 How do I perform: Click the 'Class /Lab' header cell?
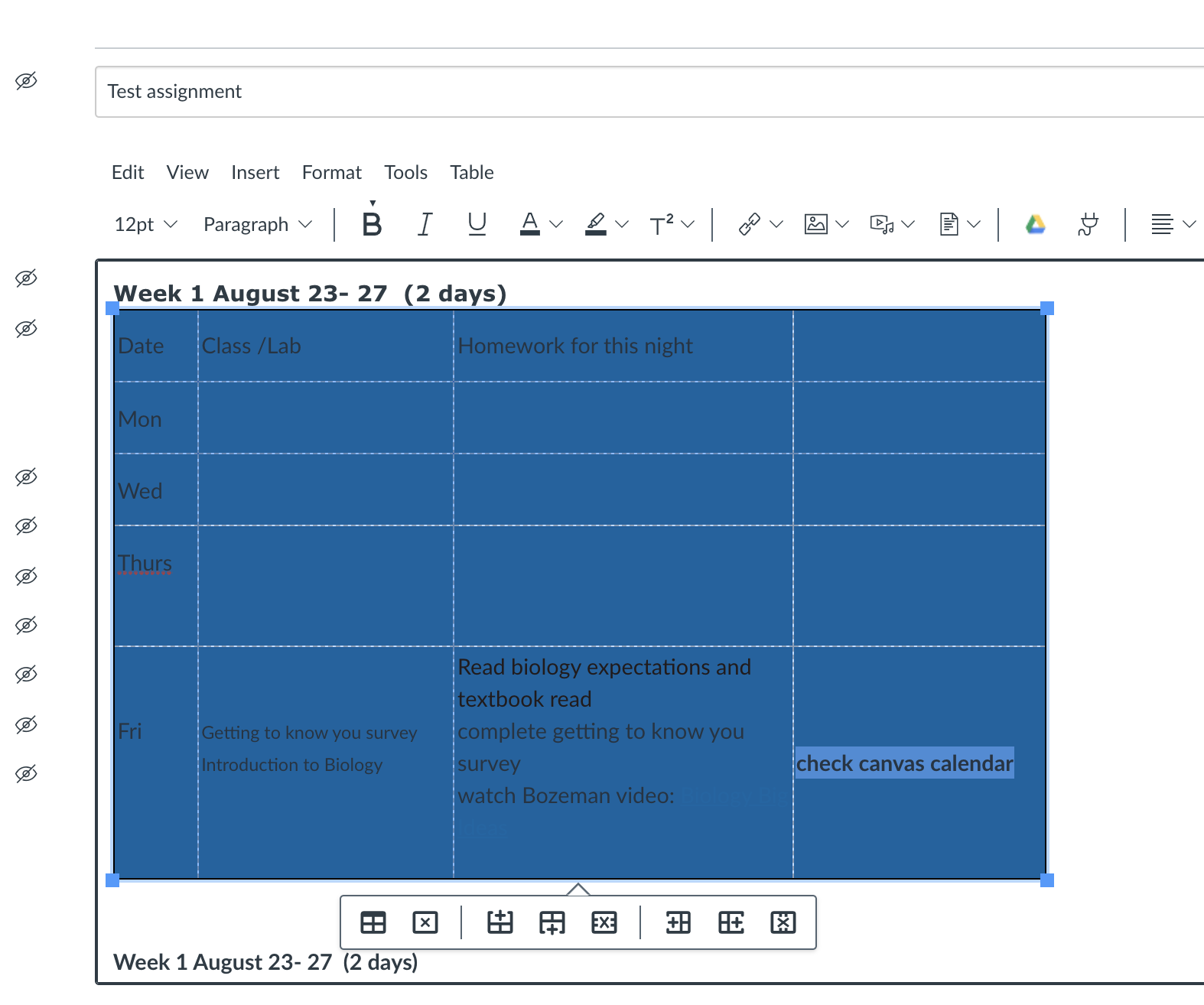click(326, 346)
